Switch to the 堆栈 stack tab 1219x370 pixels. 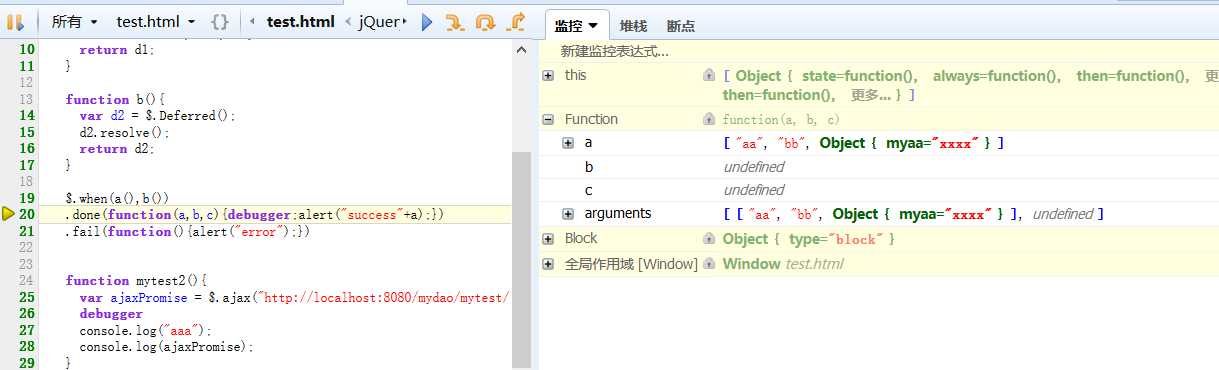point(633,26)
